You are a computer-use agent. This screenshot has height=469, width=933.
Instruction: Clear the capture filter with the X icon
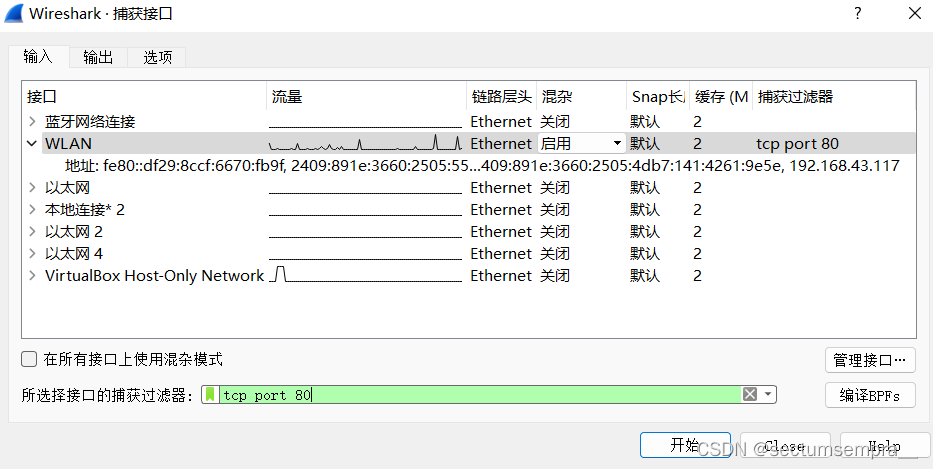(750, 394)
